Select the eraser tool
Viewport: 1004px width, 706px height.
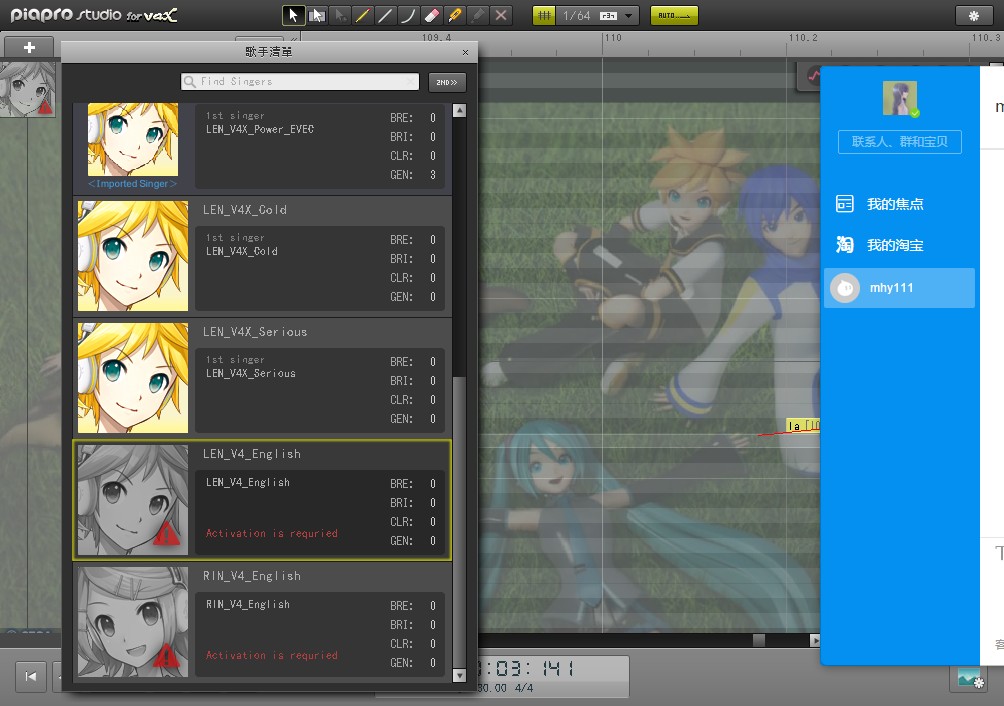[432, 15]
